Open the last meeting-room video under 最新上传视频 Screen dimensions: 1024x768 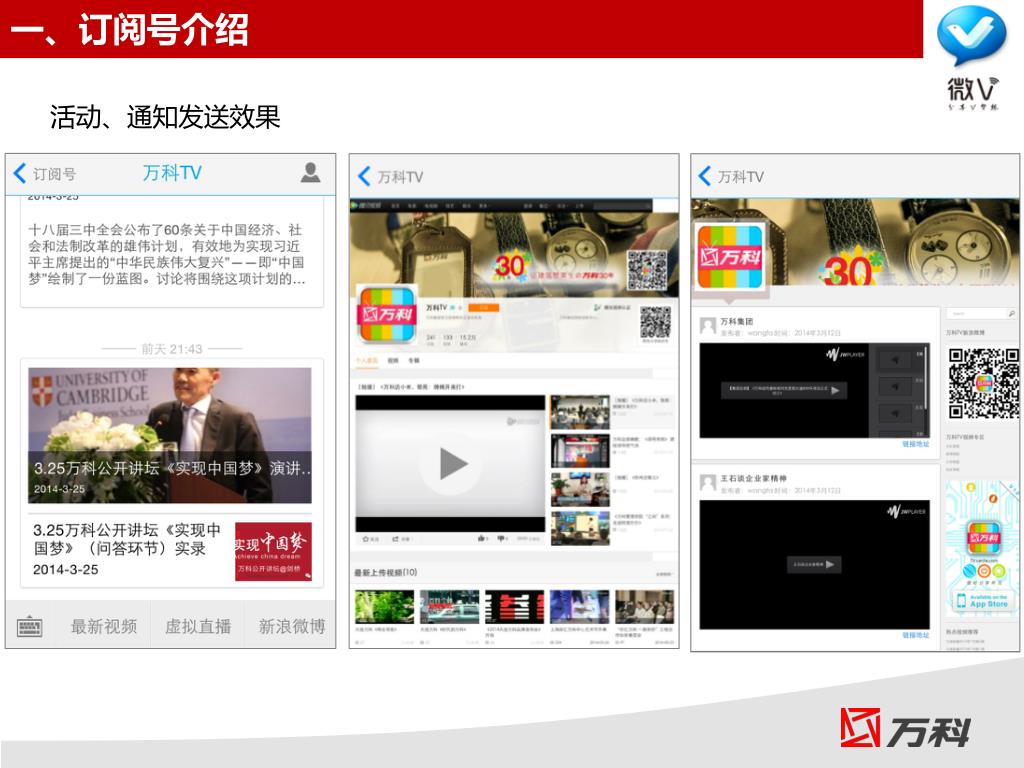644,607
